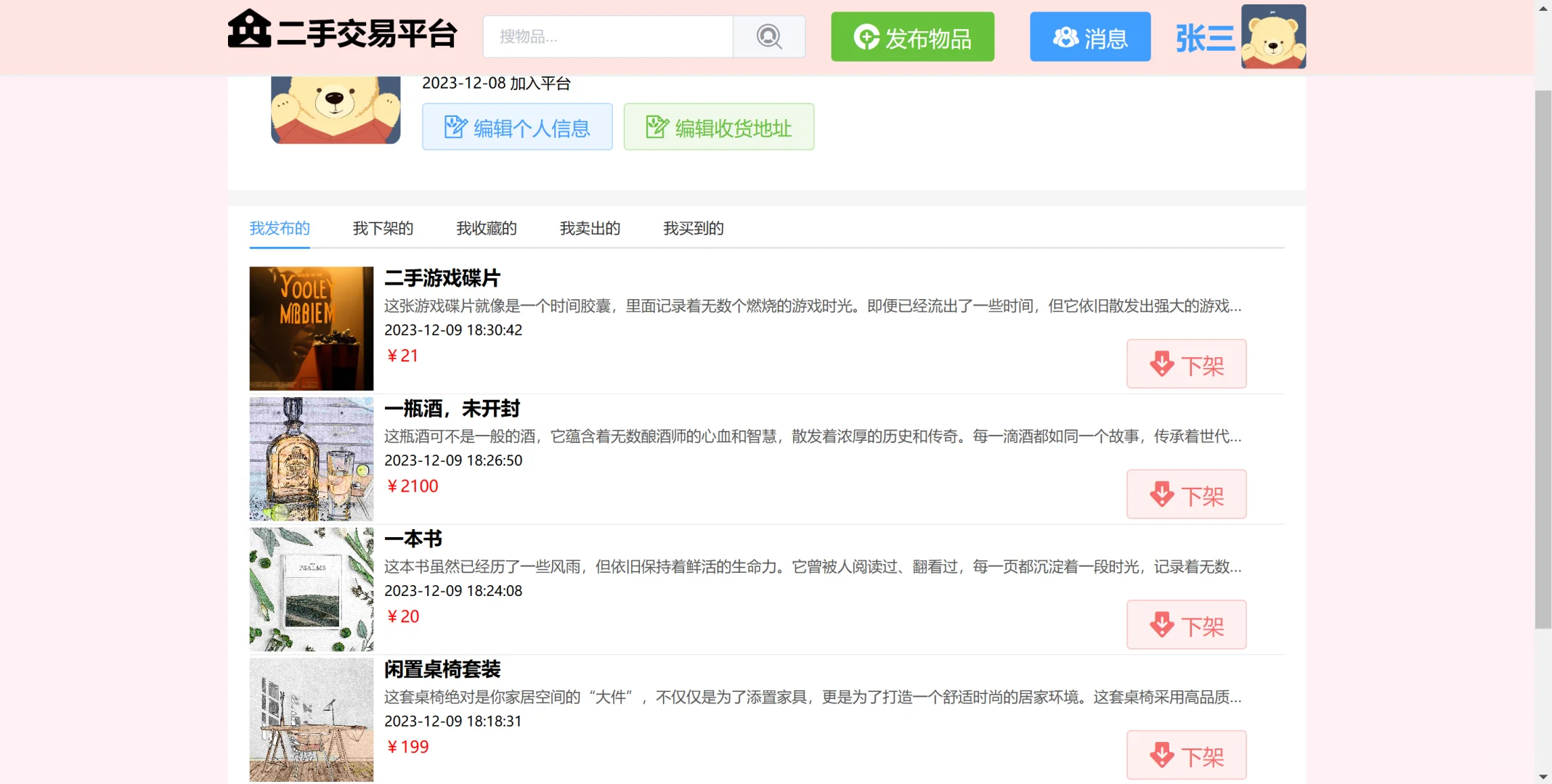Open 我卖出的 section
This screenshot has height=784, width=1552.
point(590,228)
